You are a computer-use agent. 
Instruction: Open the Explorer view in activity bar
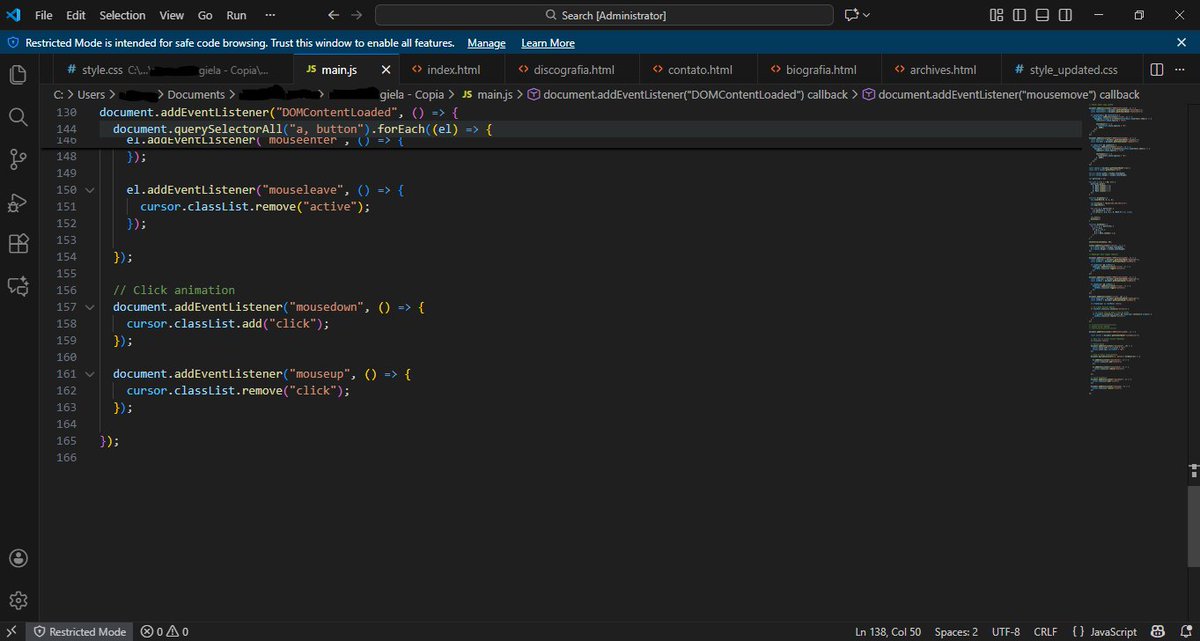[x=17, y=74]
